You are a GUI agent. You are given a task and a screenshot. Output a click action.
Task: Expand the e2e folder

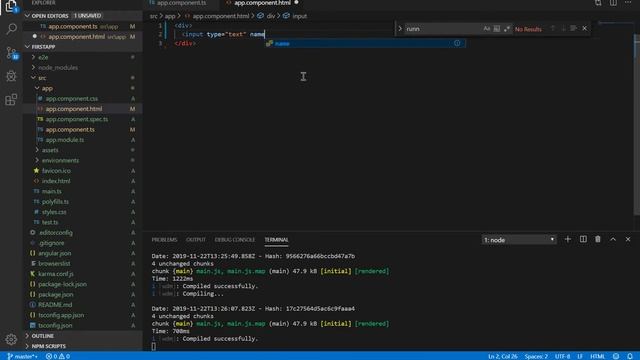(x=43, y=58)
